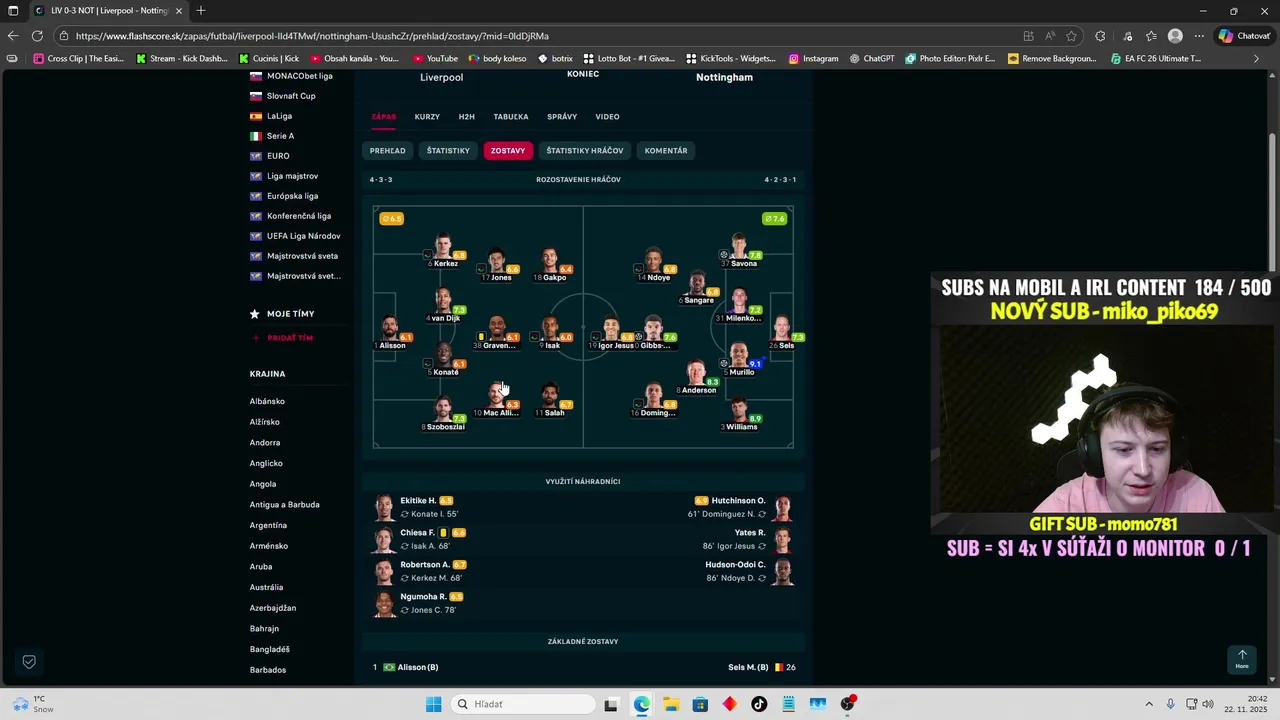Image resolution: width=1280 pixels, height=720 pixels.
Task: Select the ŠTATISTIKY sub-tab
Action: click(448, 151)
